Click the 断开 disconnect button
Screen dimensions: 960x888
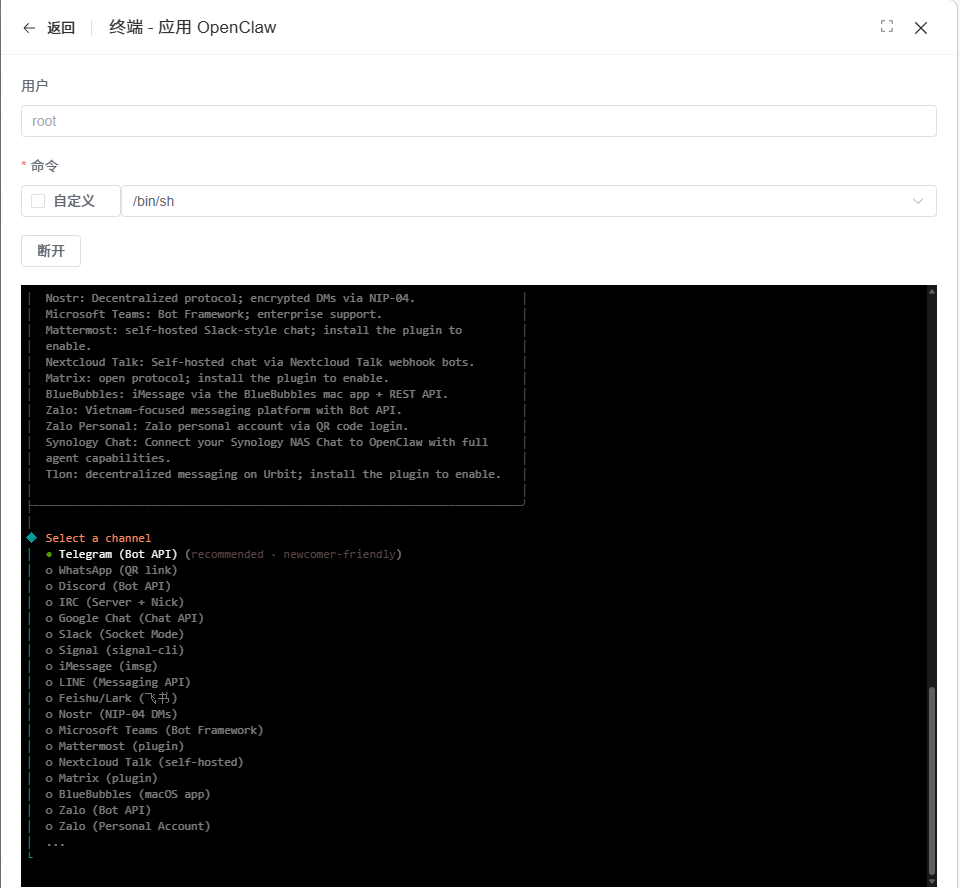click(51, 251)
